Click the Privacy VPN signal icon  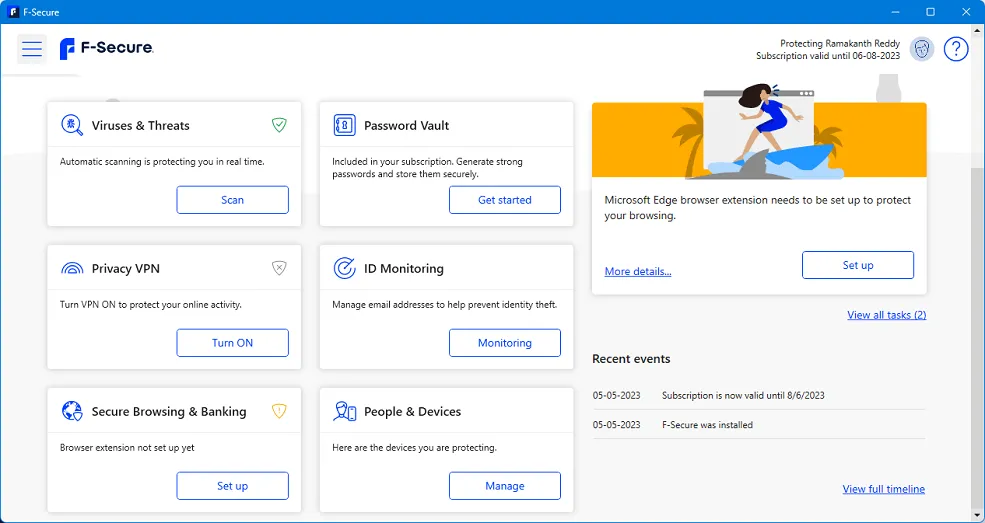point(72,268)
